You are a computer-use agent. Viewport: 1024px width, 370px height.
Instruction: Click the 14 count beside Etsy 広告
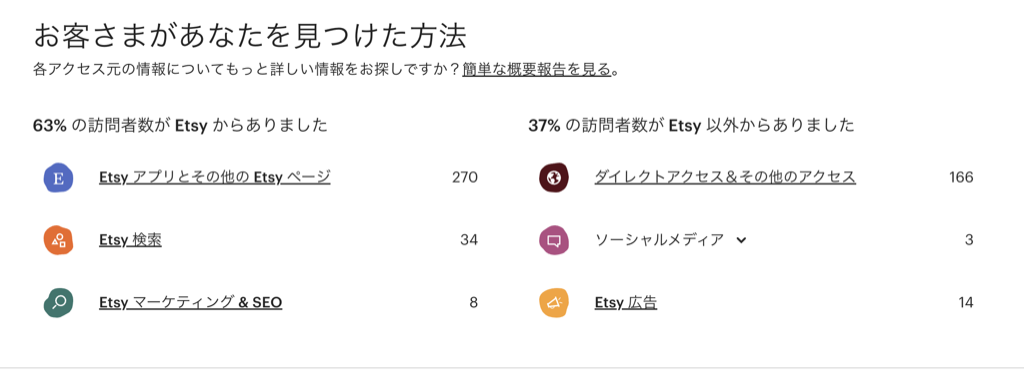coord(966,303)
